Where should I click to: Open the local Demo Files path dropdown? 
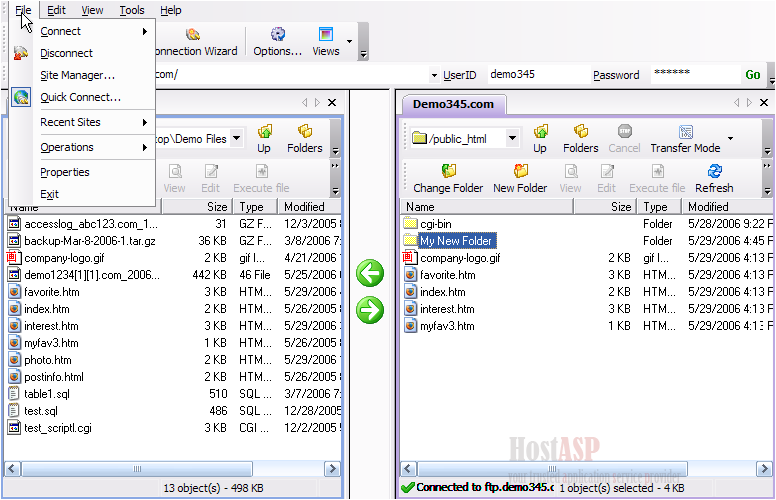pyautogui.click(x=237, y=138)
